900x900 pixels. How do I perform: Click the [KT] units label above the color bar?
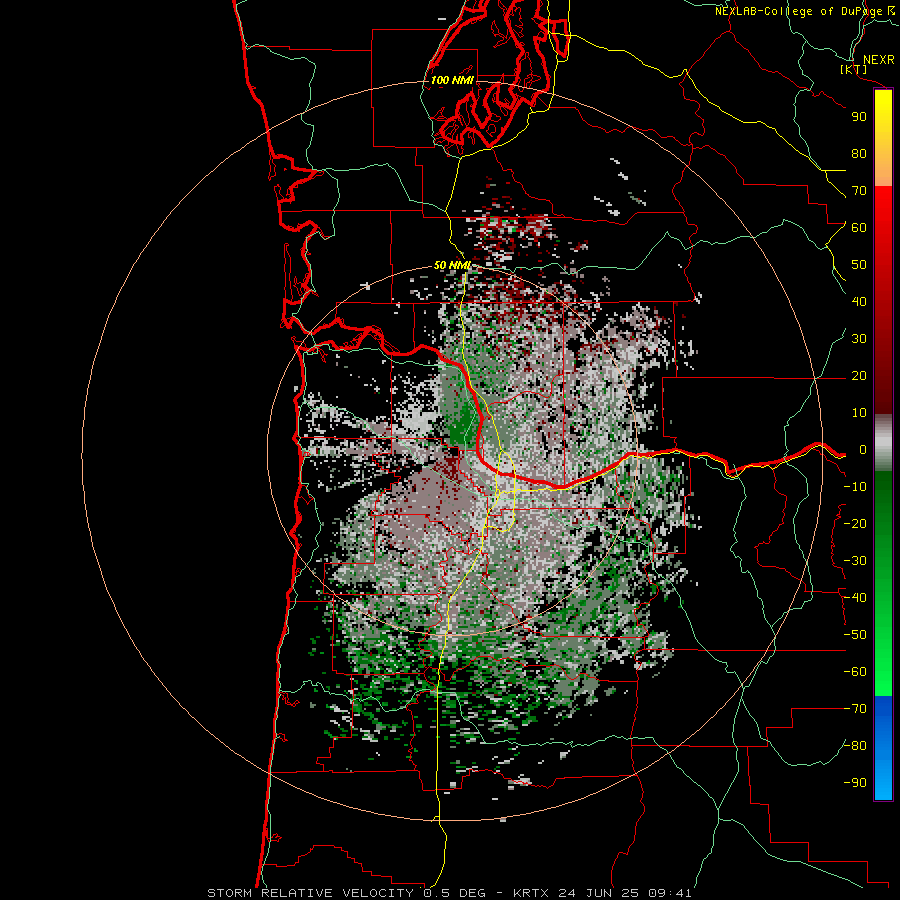853,69
